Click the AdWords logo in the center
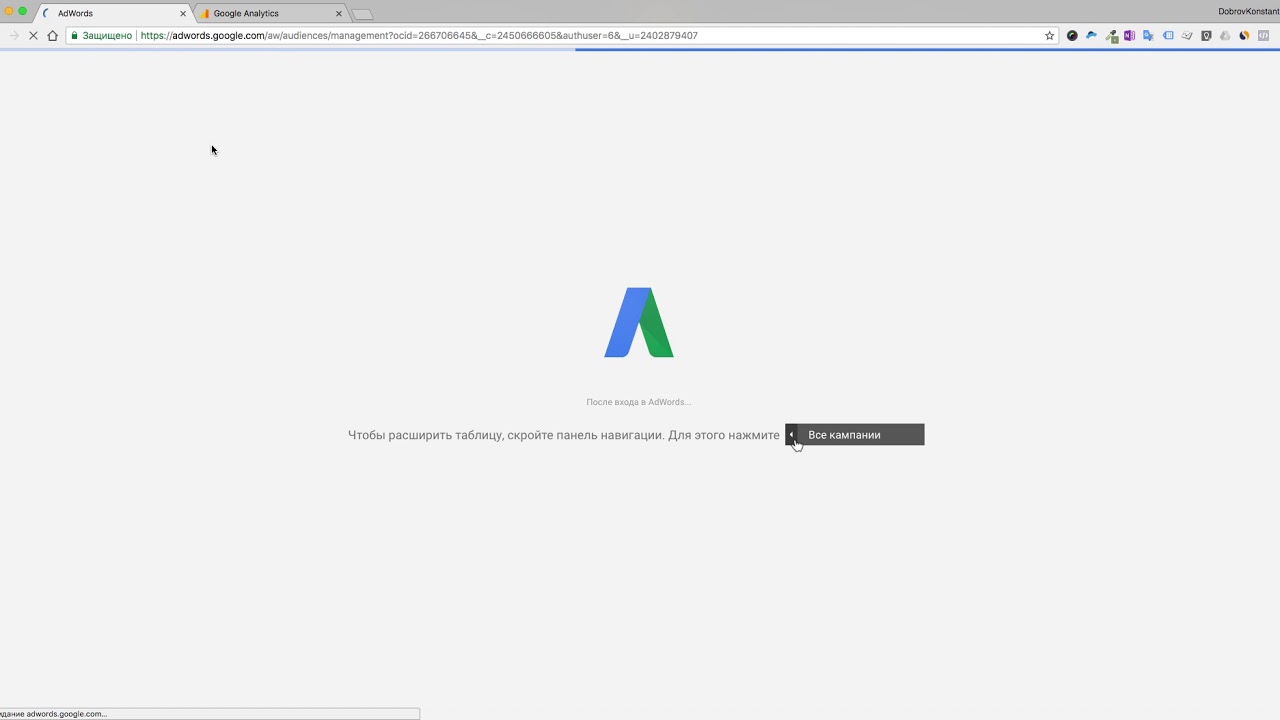 click(x=639, y=322)
